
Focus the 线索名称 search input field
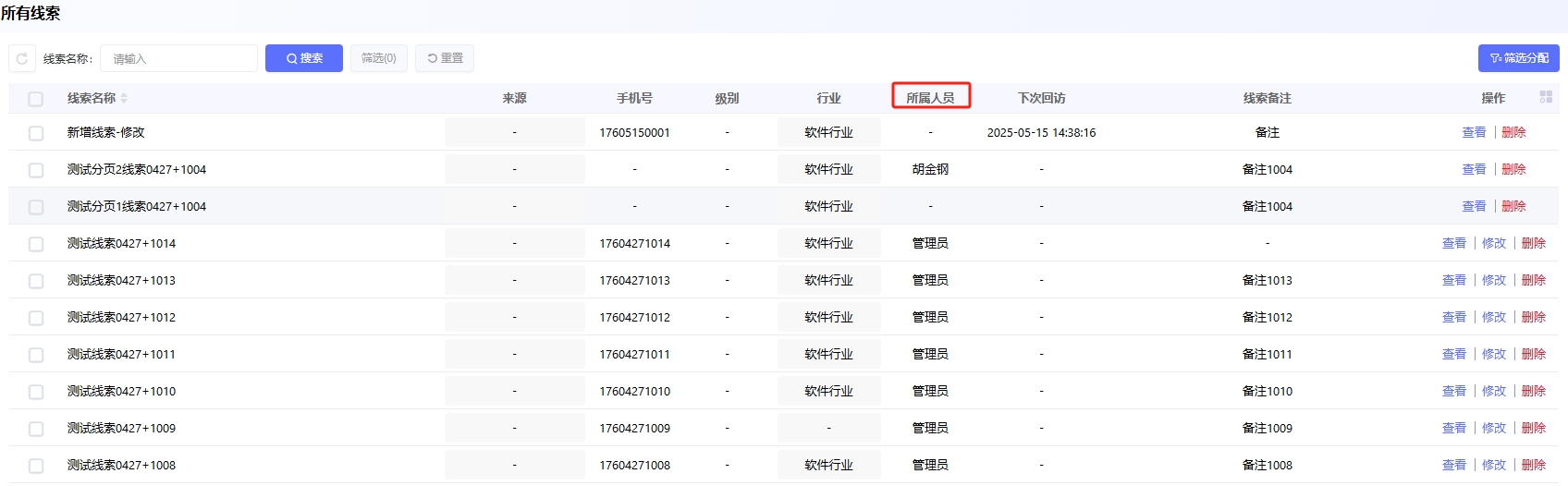178,58
